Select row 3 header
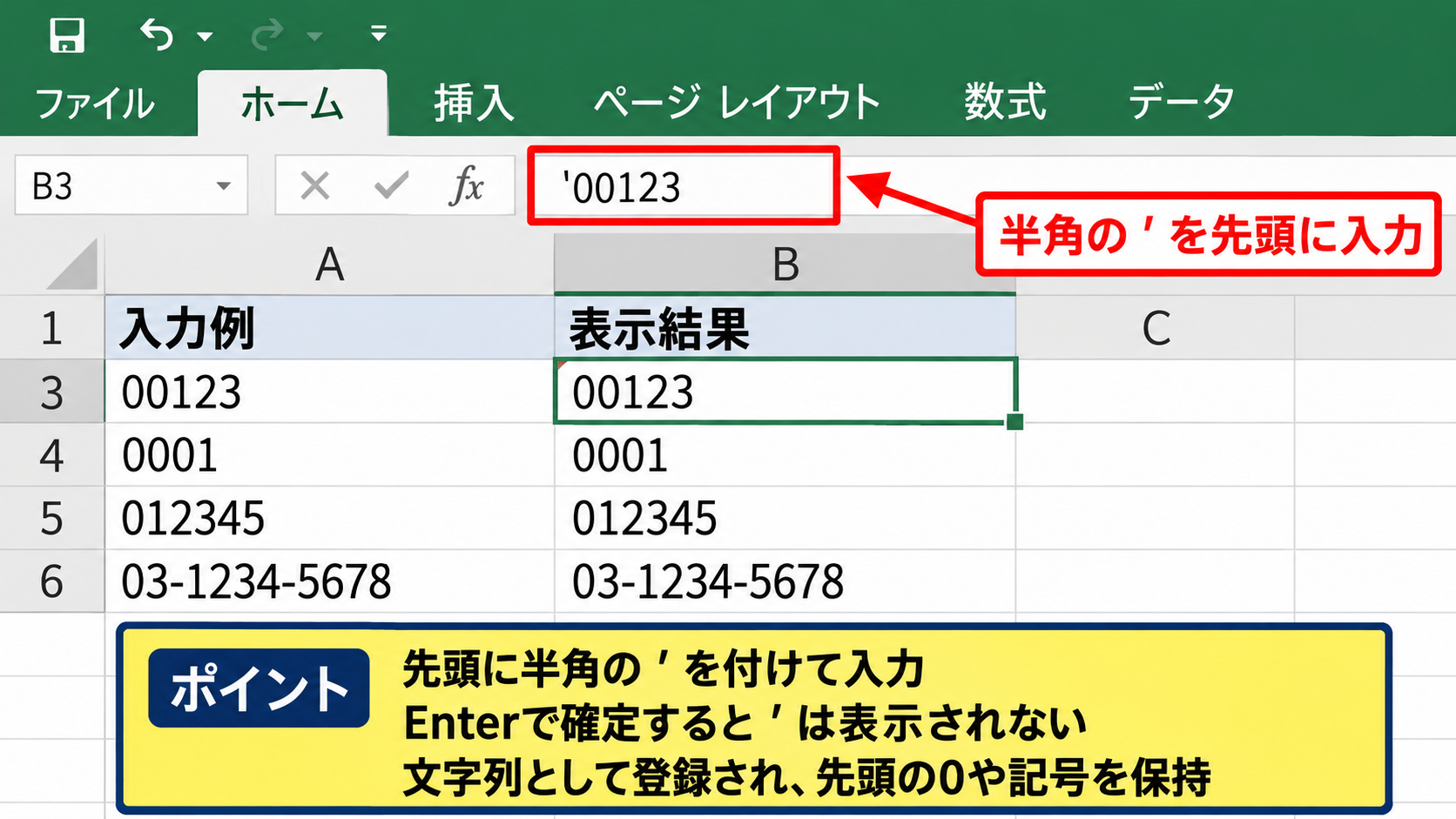 point(52,392)
